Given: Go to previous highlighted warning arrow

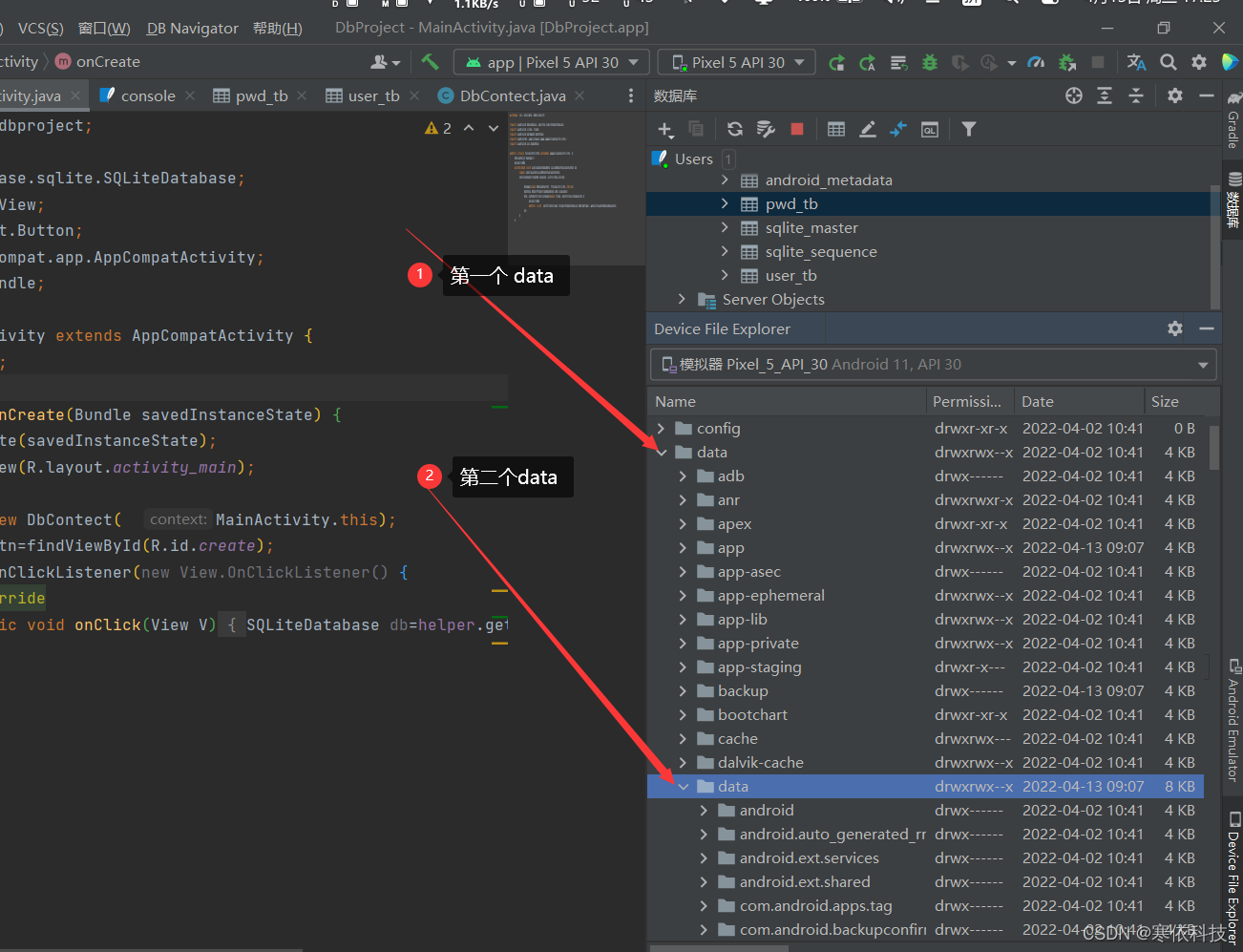Looking at the screenshot, I should [x=469, y=128].
